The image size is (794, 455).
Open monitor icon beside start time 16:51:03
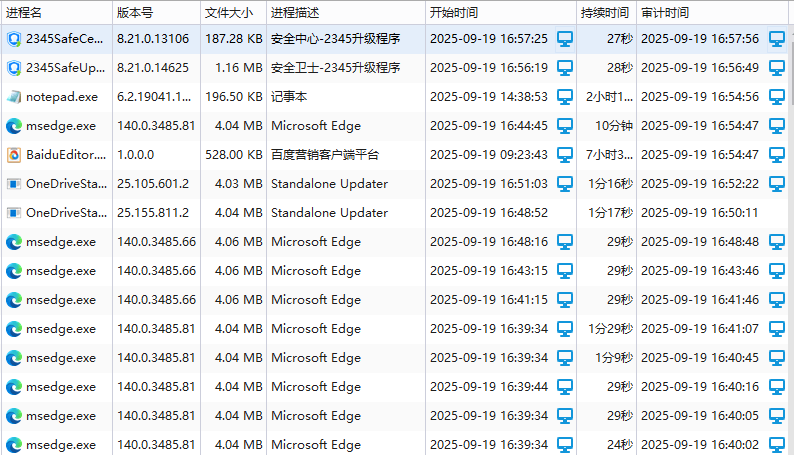pos(565,184)
